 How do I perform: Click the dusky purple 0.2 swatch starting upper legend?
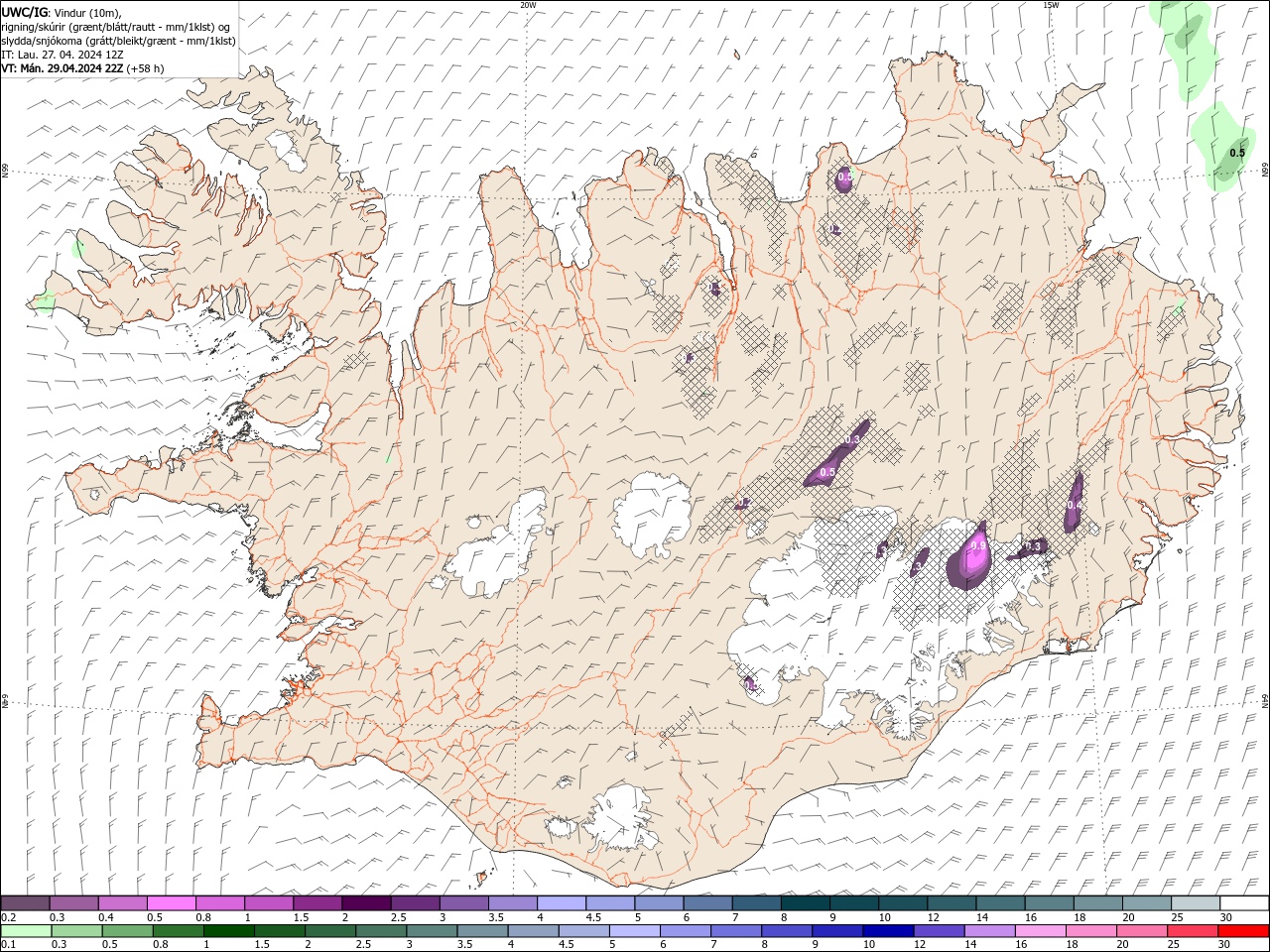click(x=25, y=903)
